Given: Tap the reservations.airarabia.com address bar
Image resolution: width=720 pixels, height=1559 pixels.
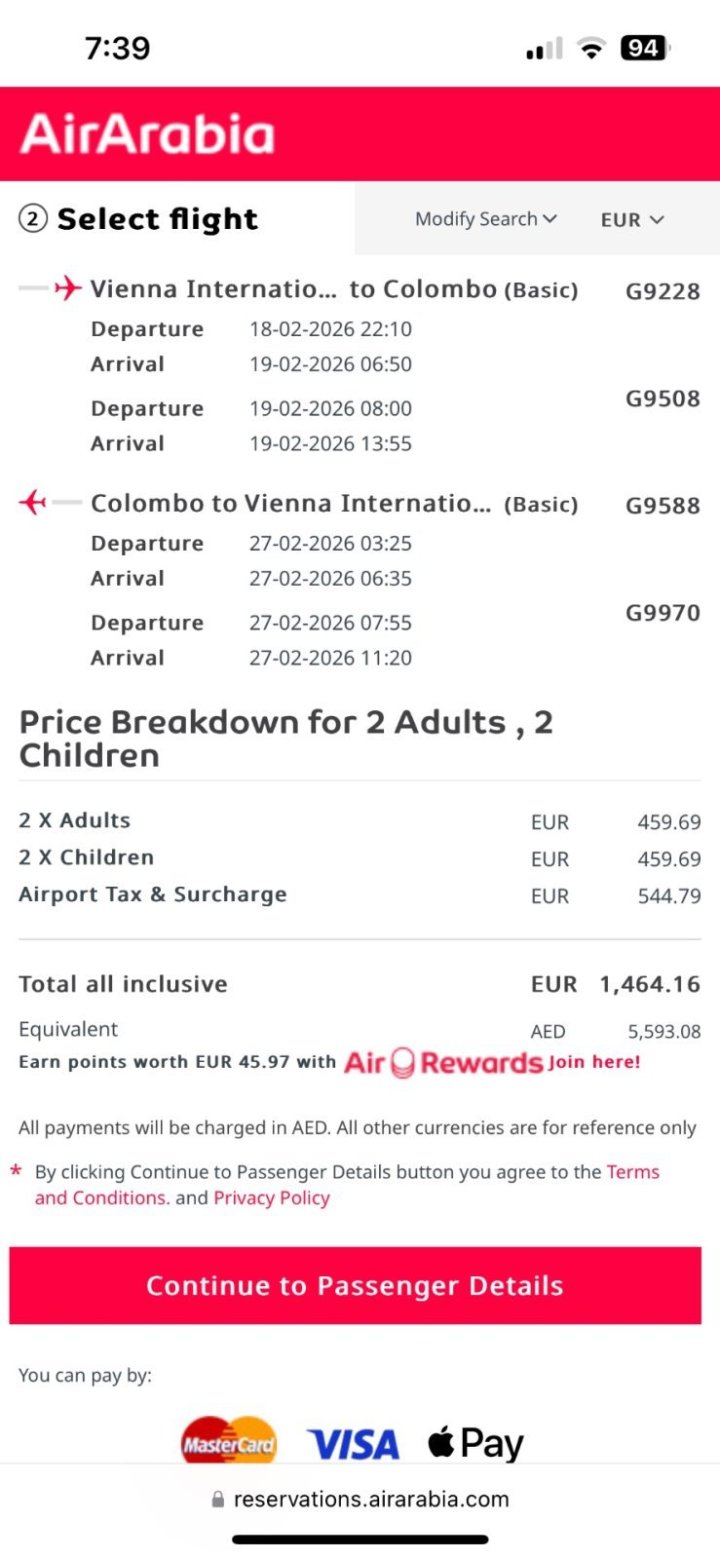Looking at the screenshot, I should pyautogui.click(x=370, y=1499).
